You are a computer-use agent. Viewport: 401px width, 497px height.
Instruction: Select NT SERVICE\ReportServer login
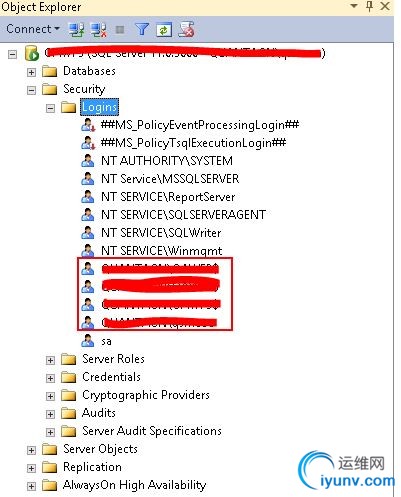(168, 197)
